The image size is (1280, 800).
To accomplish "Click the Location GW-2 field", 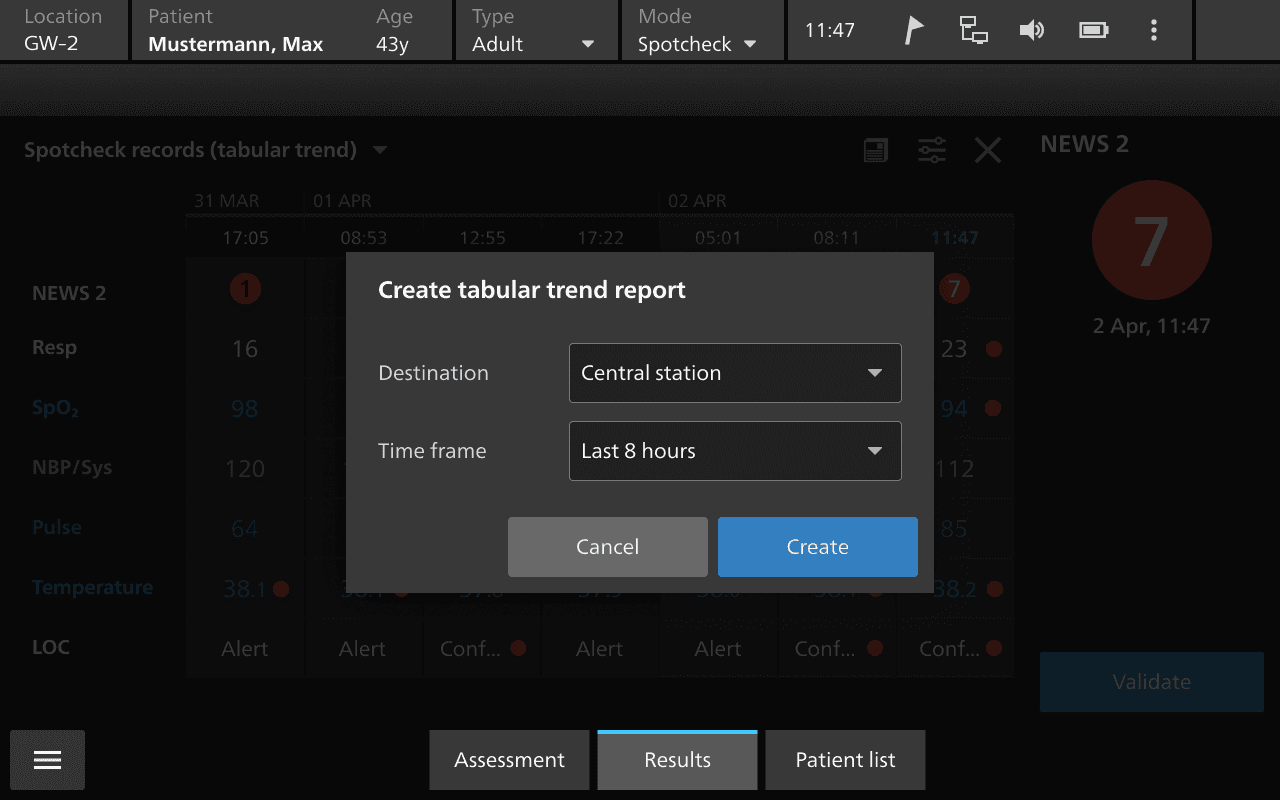I will [64, 31].
